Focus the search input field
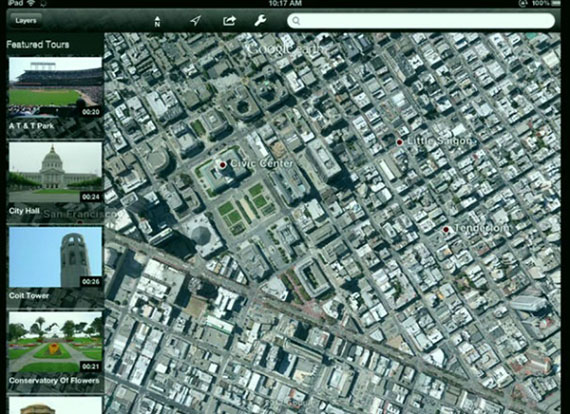The image size is (570, 414). pos(421,21)
